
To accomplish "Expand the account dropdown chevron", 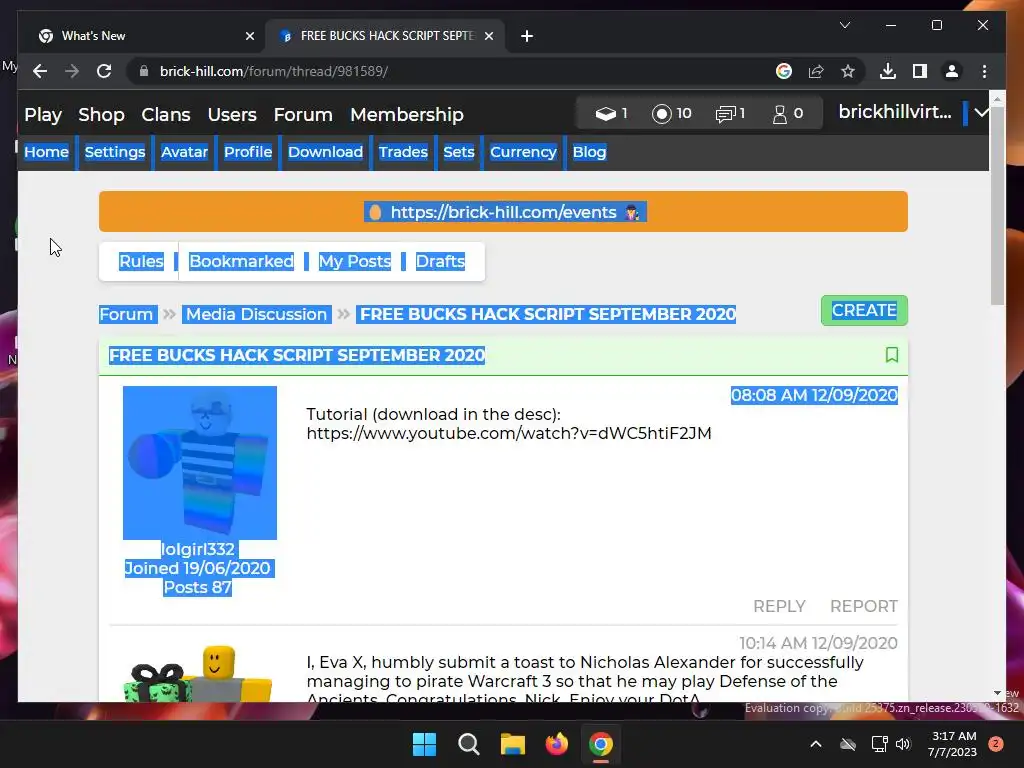I will (x=981, y=112).
